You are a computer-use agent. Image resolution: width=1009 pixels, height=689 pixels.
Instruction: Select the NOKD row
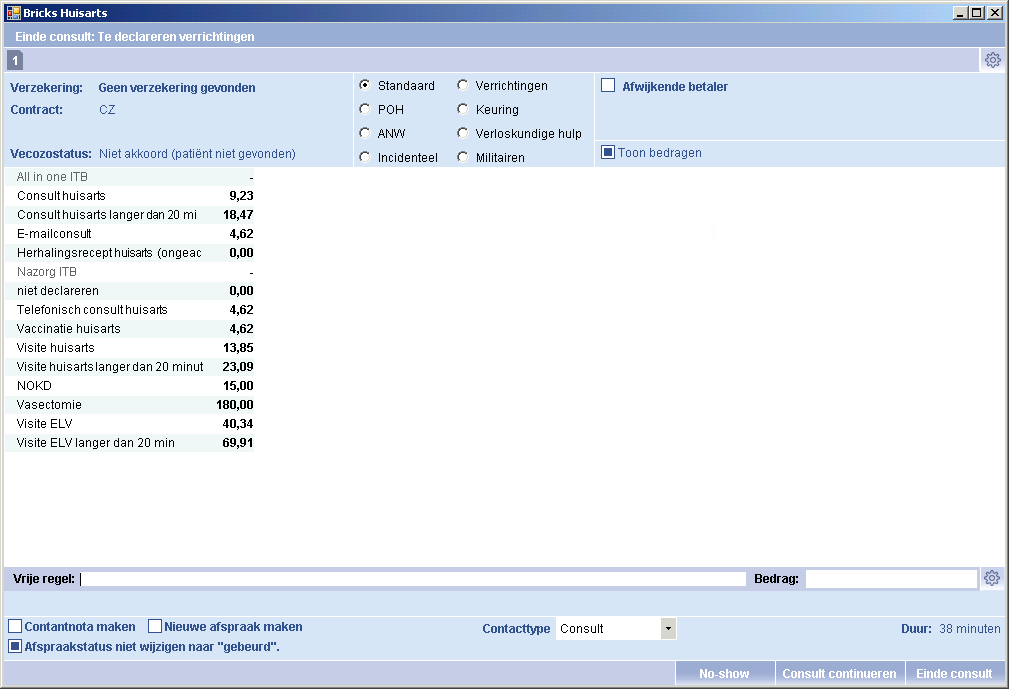pos(129,385)
